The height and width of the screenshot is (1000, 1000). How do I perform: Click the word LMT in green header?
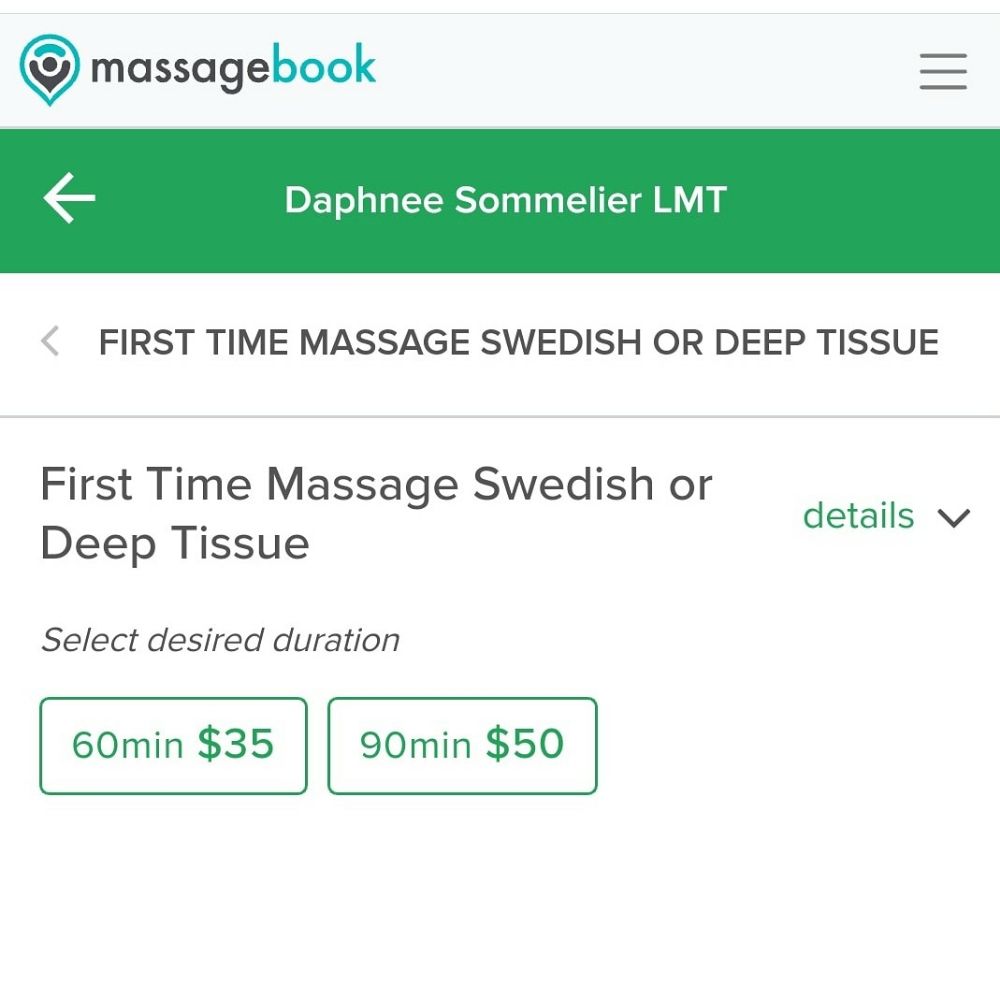click(x=689, y=200)
